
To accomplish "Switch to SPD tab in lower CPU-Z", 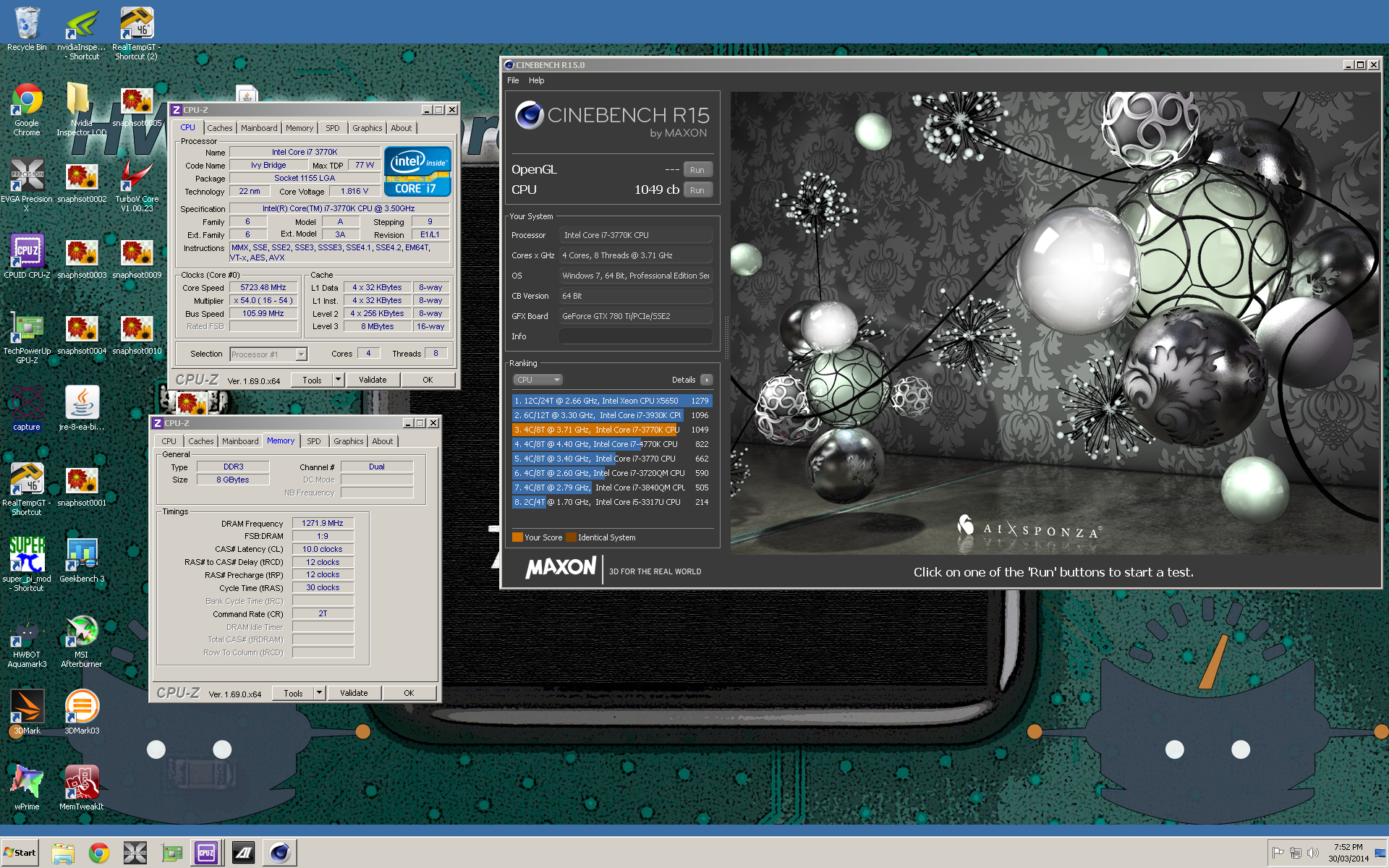I will coord(313,441).
